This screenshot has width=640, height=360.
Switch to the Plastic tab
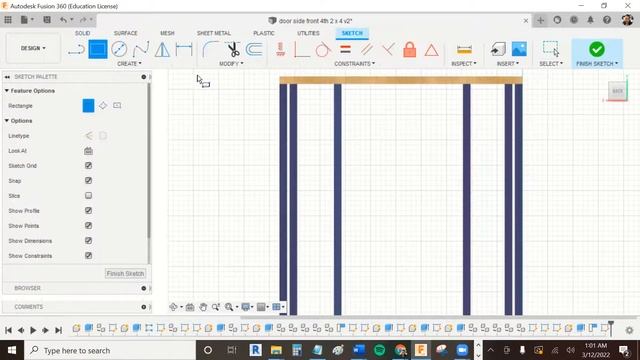point(264,33)
